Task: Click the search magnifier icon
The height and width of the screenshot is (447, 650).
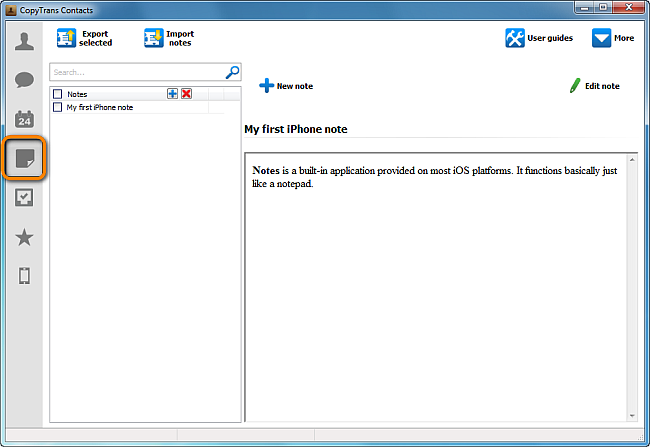Action: (x=232, y=72)
